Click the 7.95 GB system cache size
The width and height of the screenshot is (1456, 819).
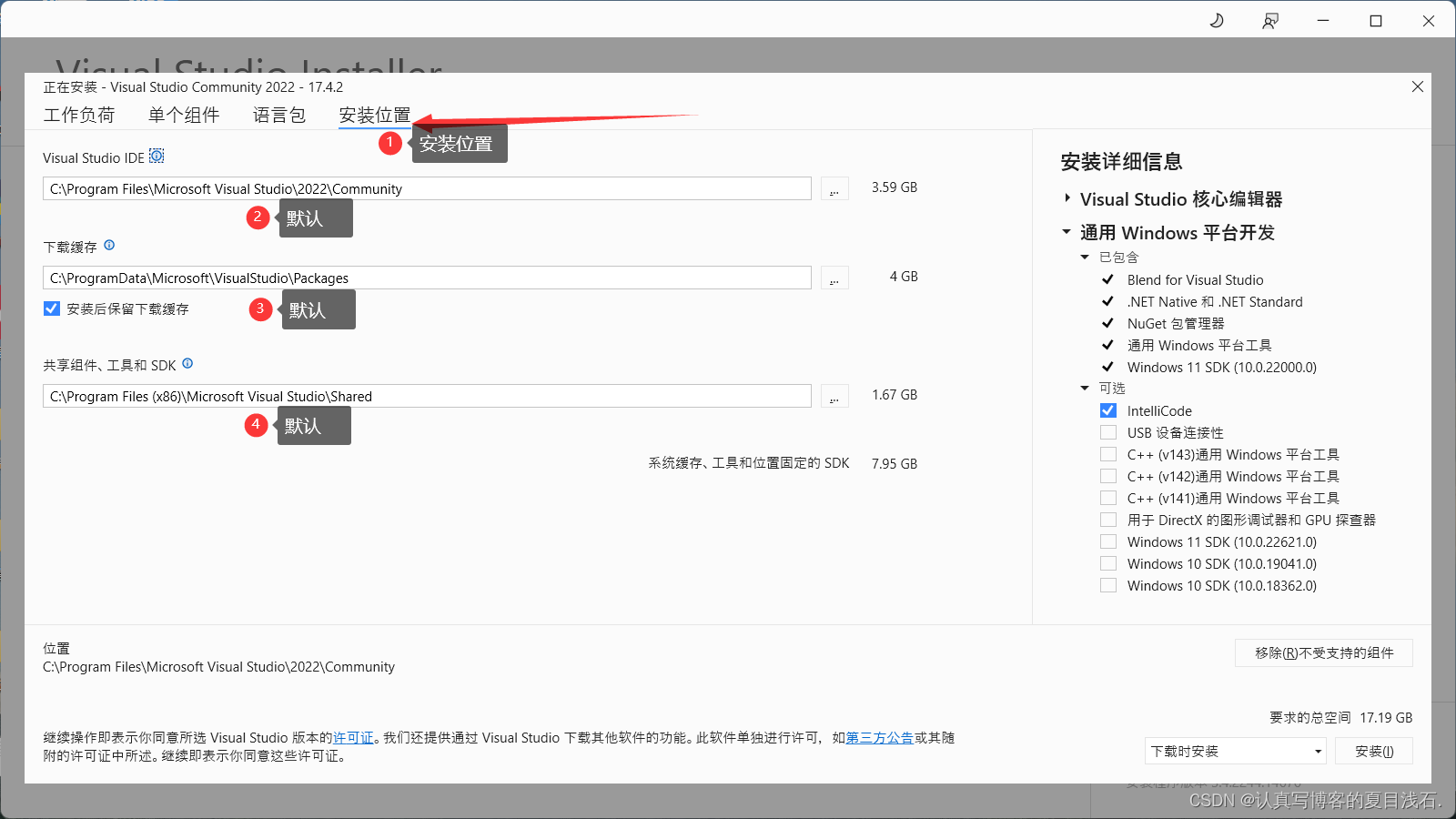tap(895, 463)
